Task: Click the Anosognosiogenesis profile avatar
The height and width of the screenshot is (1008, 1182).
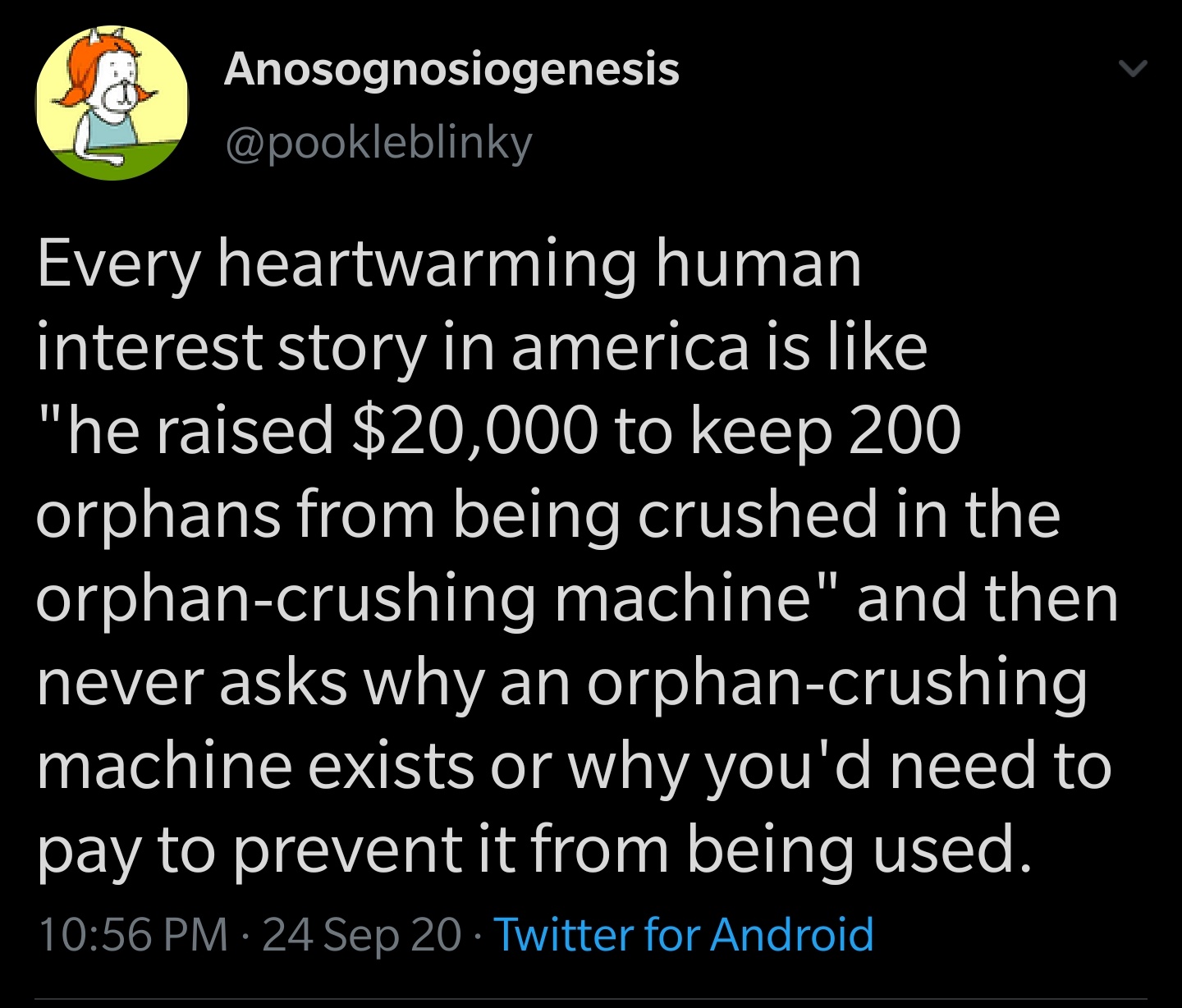Action: [x=112, y=100]
